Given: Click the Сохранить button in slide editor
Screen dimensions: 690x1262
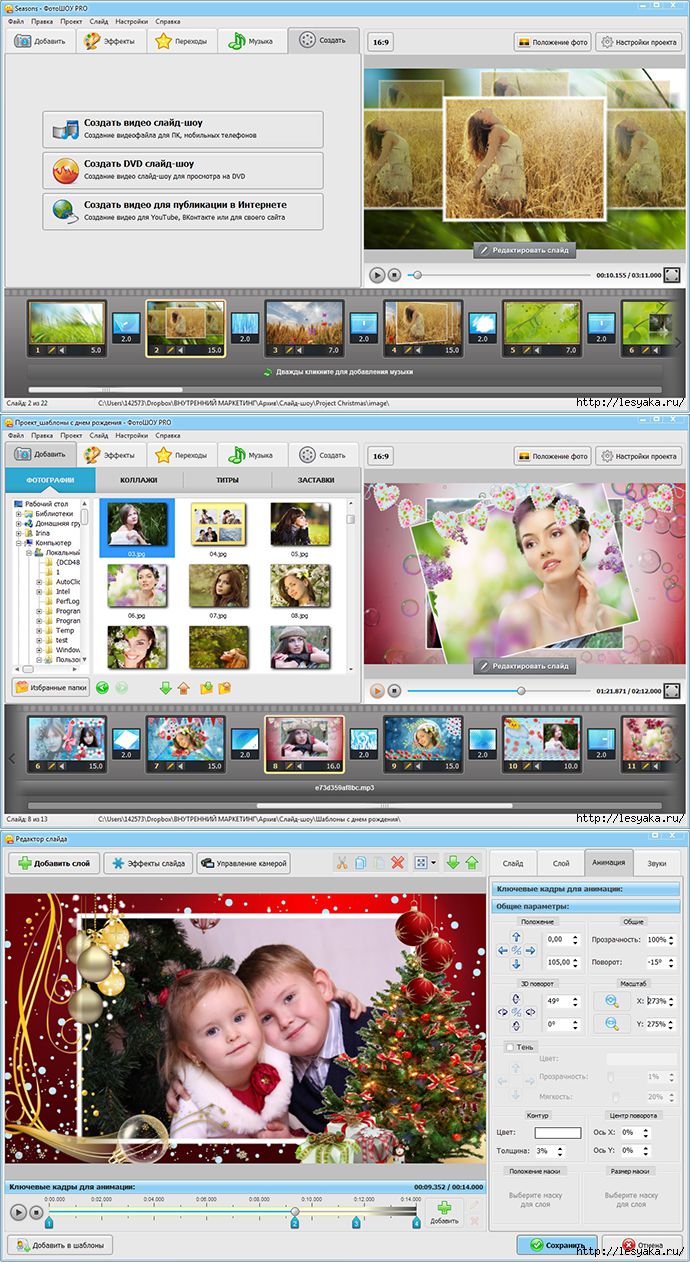Looking at the screenshot, I should point(557,1245).
